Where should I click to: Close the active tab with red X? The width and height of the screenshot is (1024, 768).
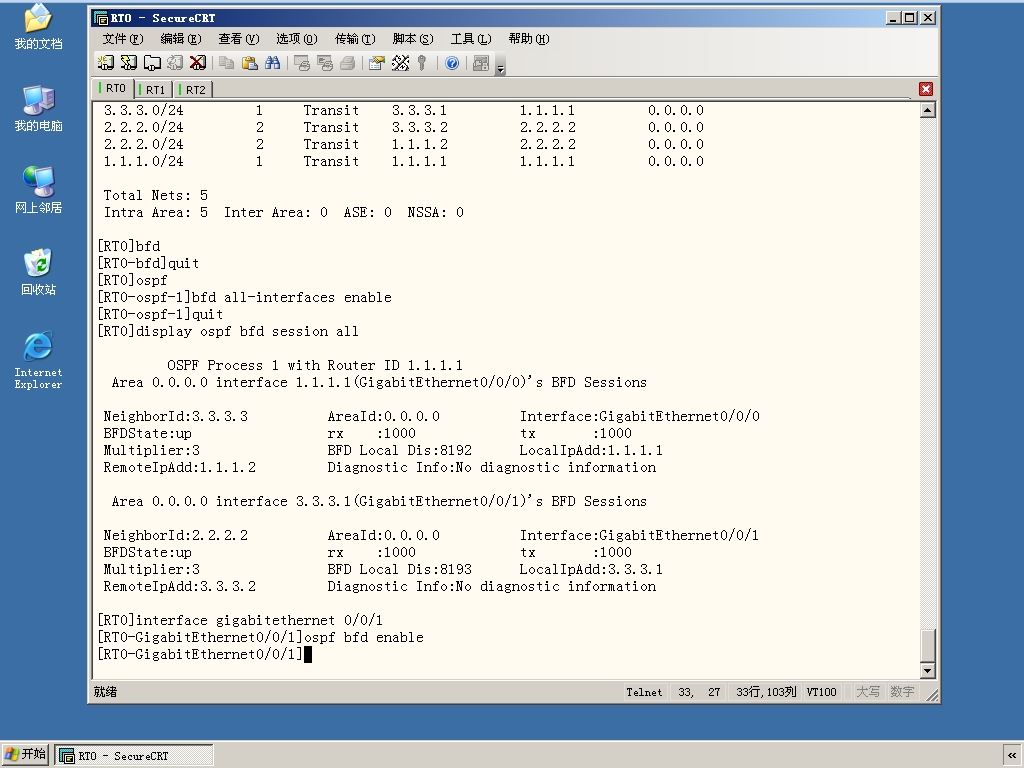pos(925,89)
